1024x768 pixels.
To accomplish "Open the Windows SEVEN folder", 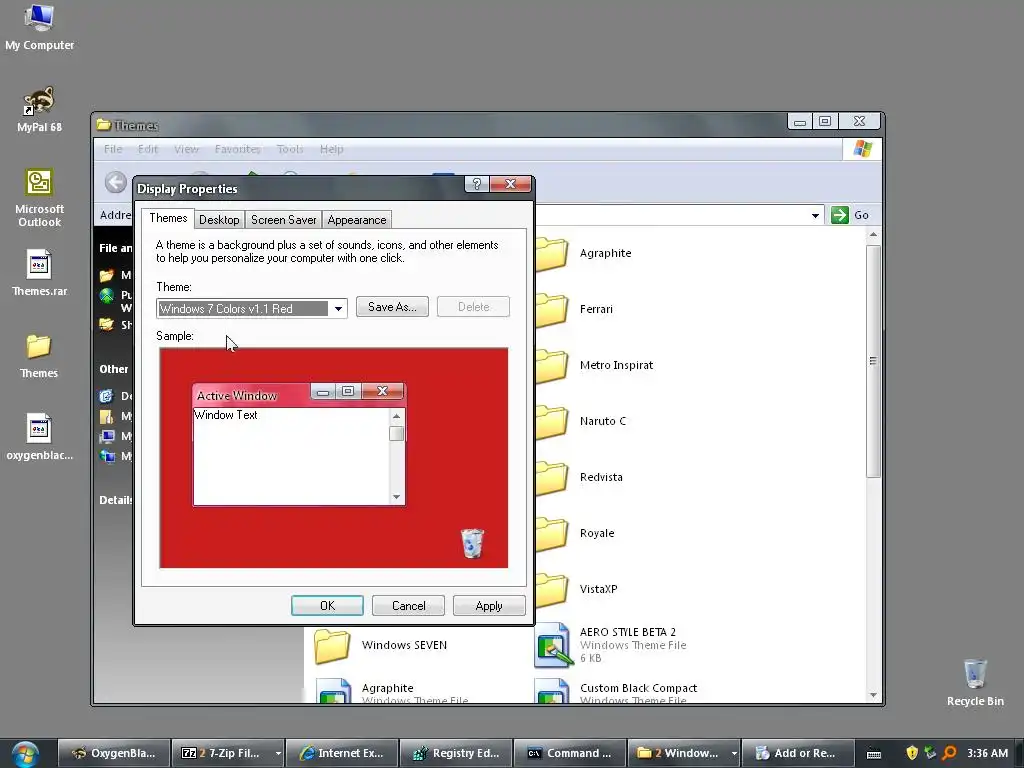I will [x=381, y=645].
